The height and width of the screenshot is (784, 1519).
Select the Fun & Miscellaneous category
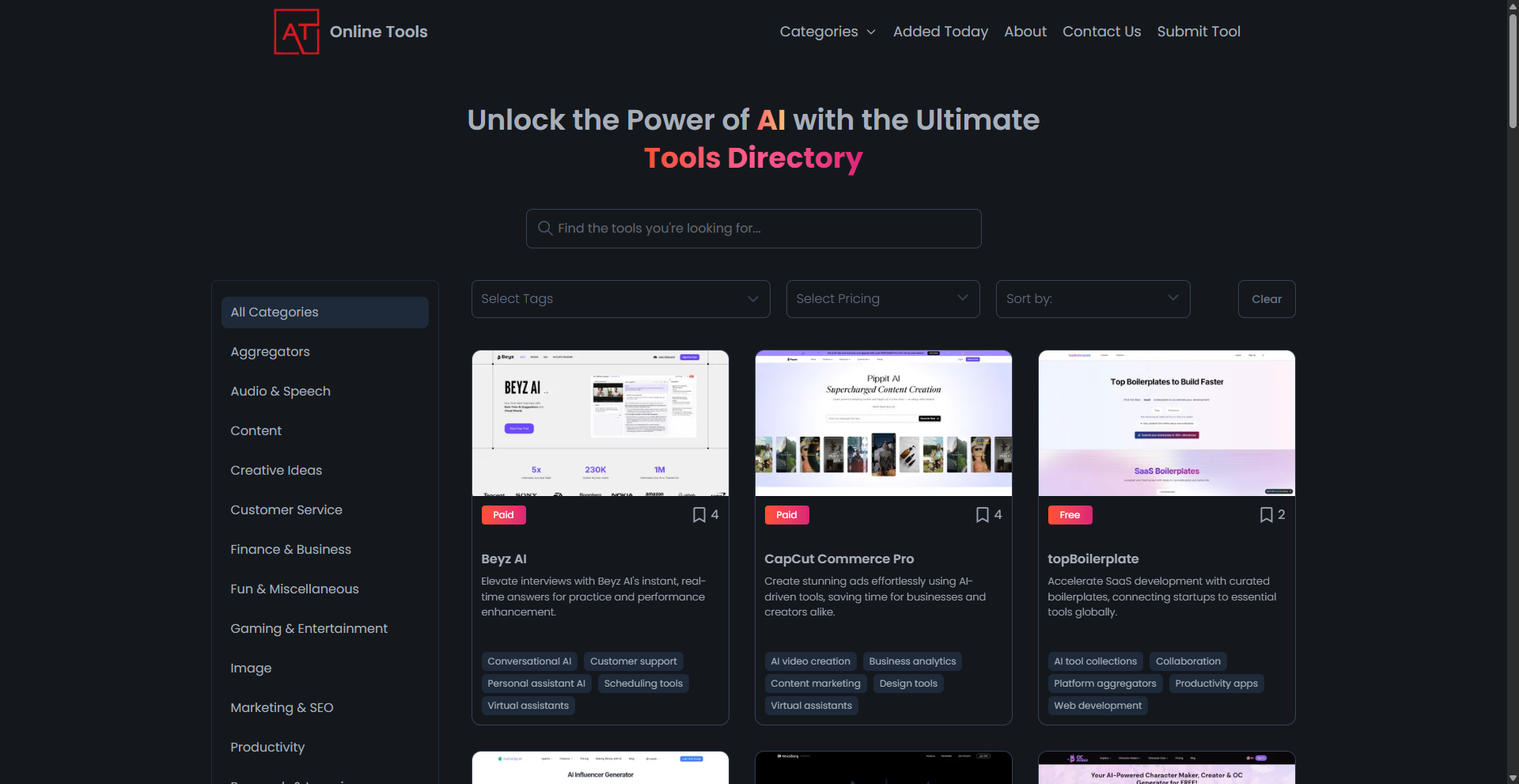pos(325,589)
